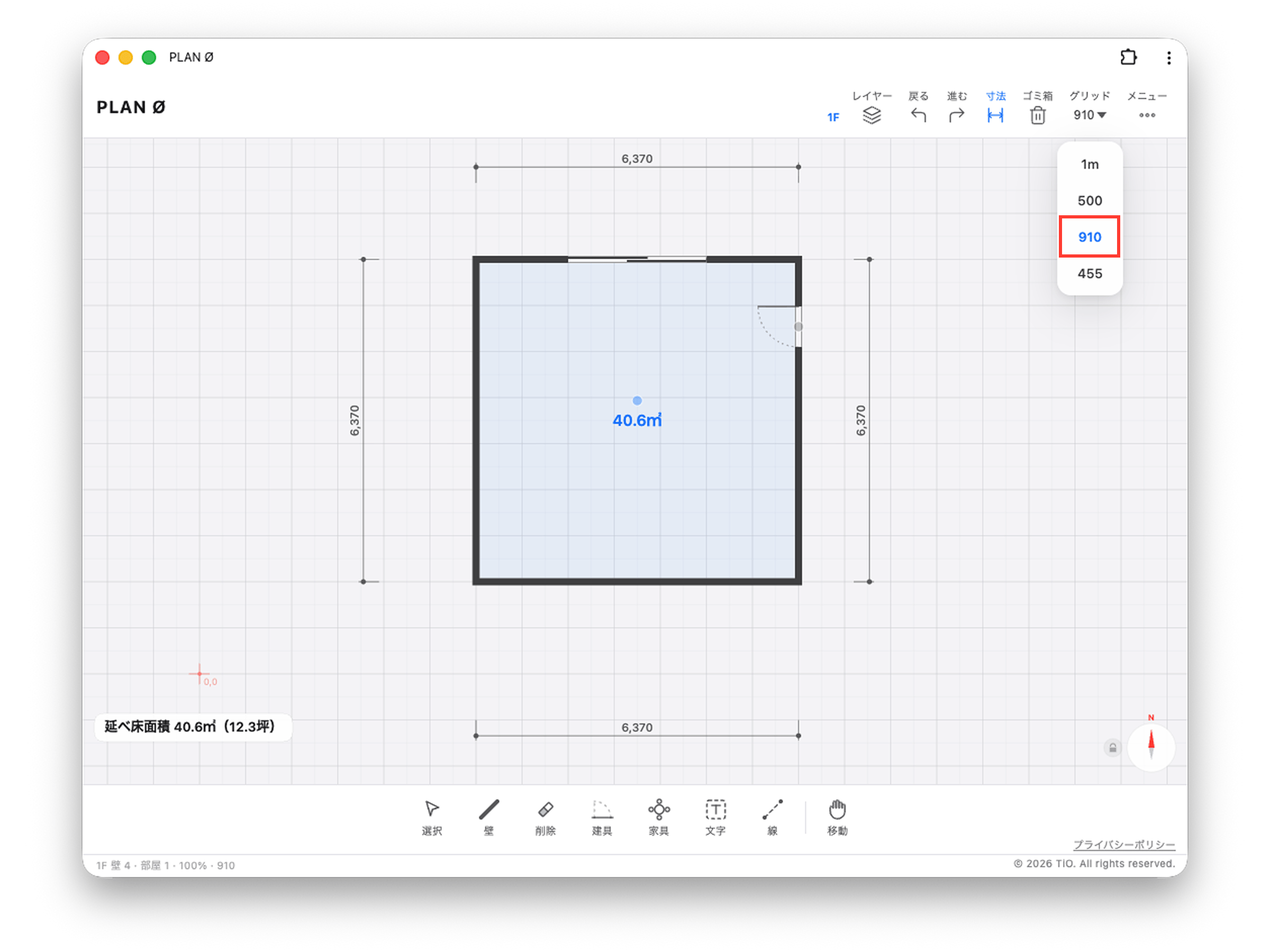Click the right 6,370 dimension label
Viewport: 1270px width, 952px height.
[860, 420]
